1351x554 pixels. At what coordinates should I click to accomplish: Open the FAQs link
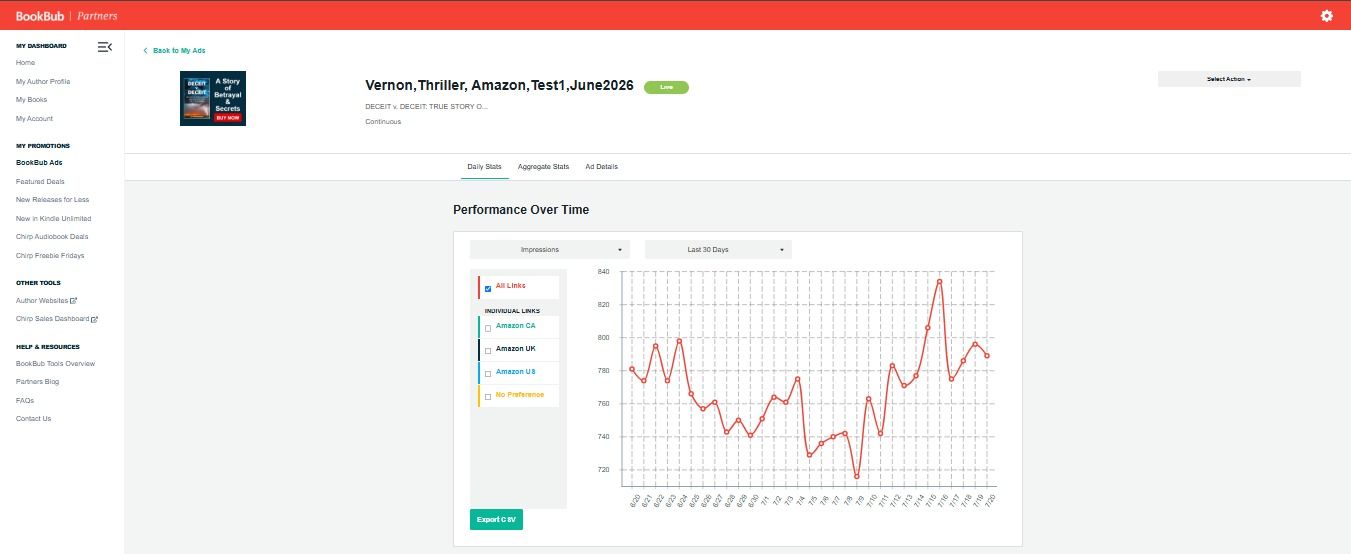point(25,400)
